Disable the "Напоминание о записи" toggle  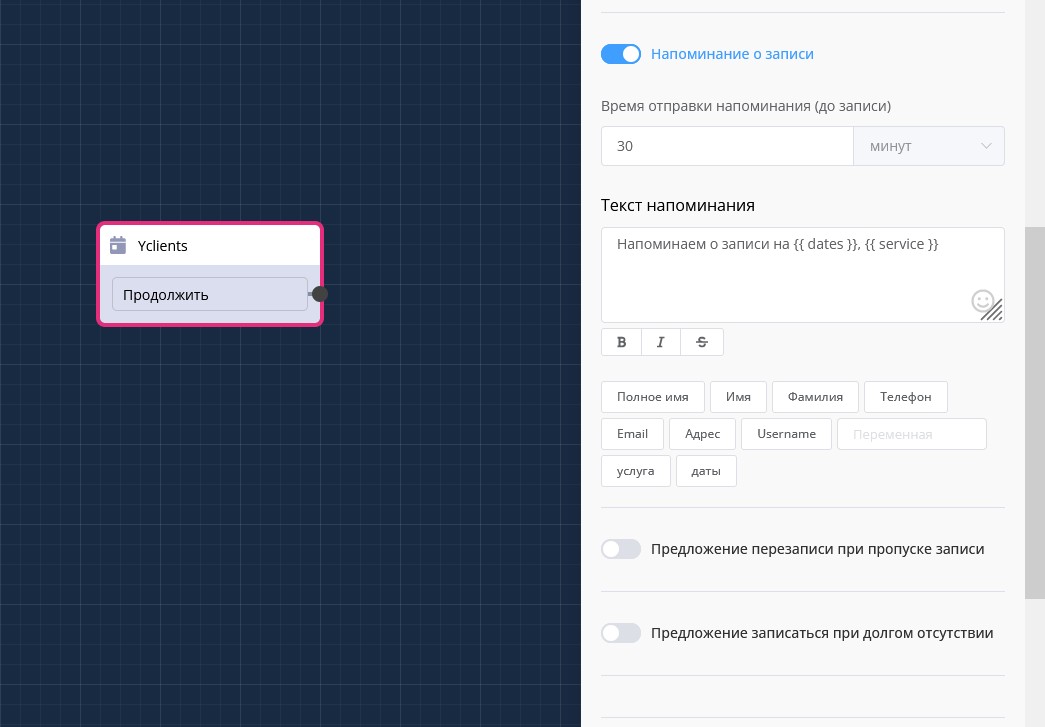tap(621, 54)
